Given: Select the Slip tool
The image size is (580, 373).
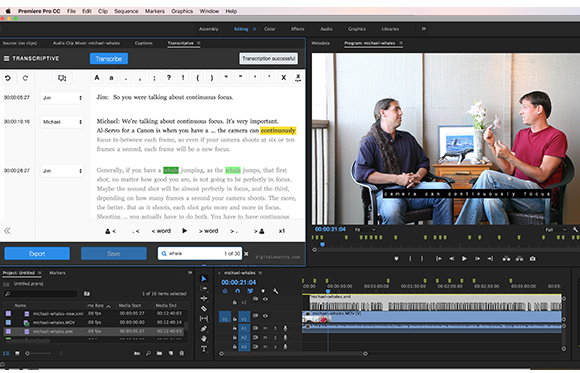Looking at the screenshot, I should tap(204, 318).
